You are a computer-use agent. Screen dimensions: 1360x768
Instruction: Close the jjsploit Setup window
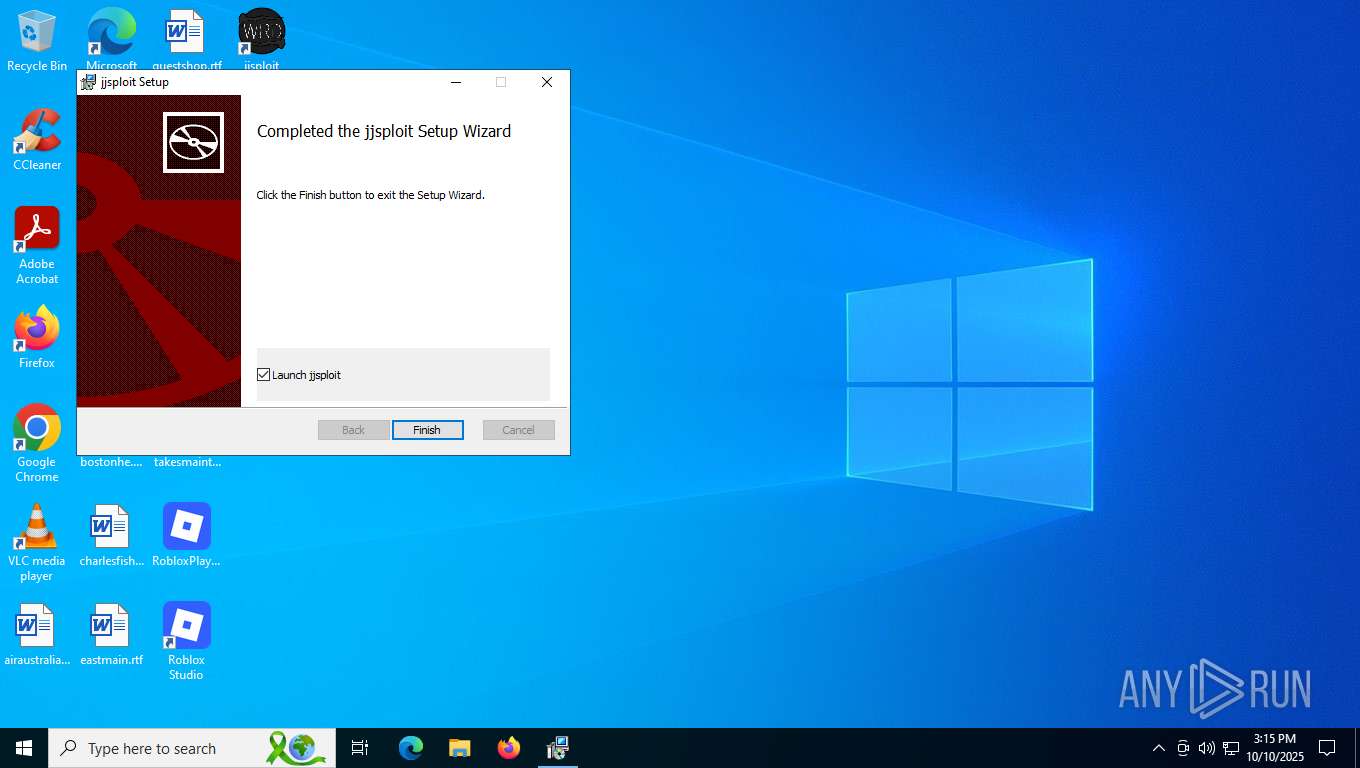pyautogui.click(x=547, y=82)
